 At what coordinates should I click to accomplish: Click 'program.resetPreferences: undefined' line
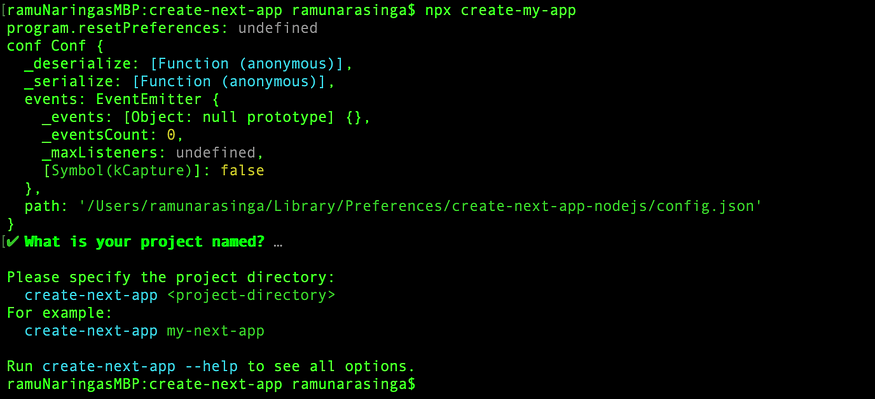(x=162, y=28)
